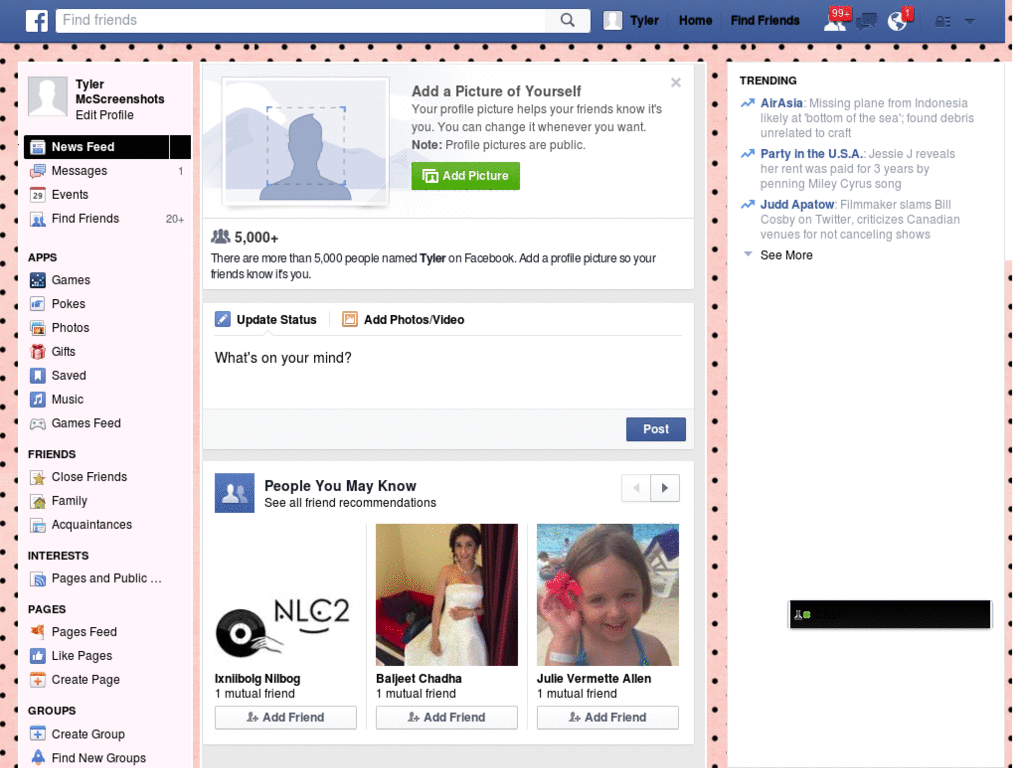The height and width of the screenshot is (768, 1024).
Task: Expand See More trending topics
Action: pyautogui.click(x=786, y=255)
